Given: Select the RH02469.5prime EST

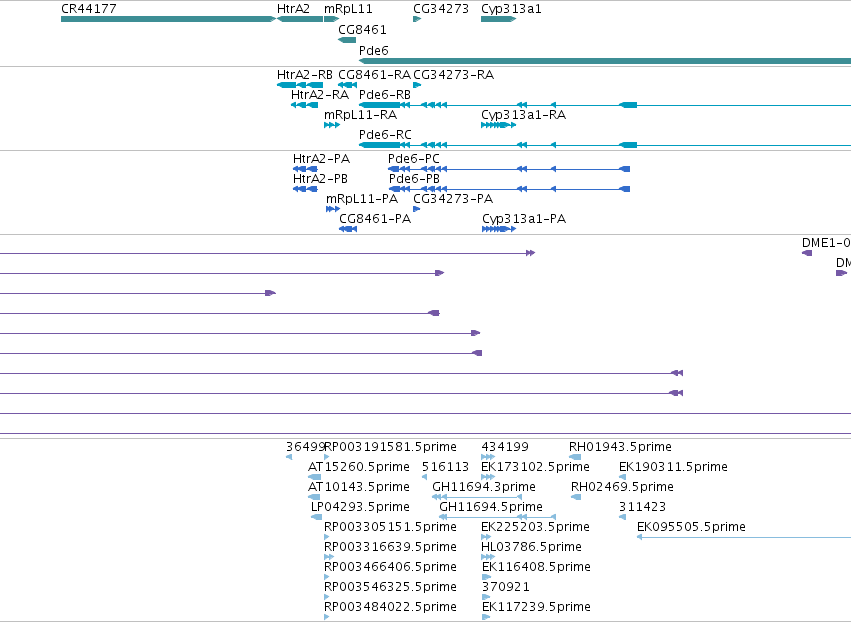Looking at the screenshot, I should (576, 497).
